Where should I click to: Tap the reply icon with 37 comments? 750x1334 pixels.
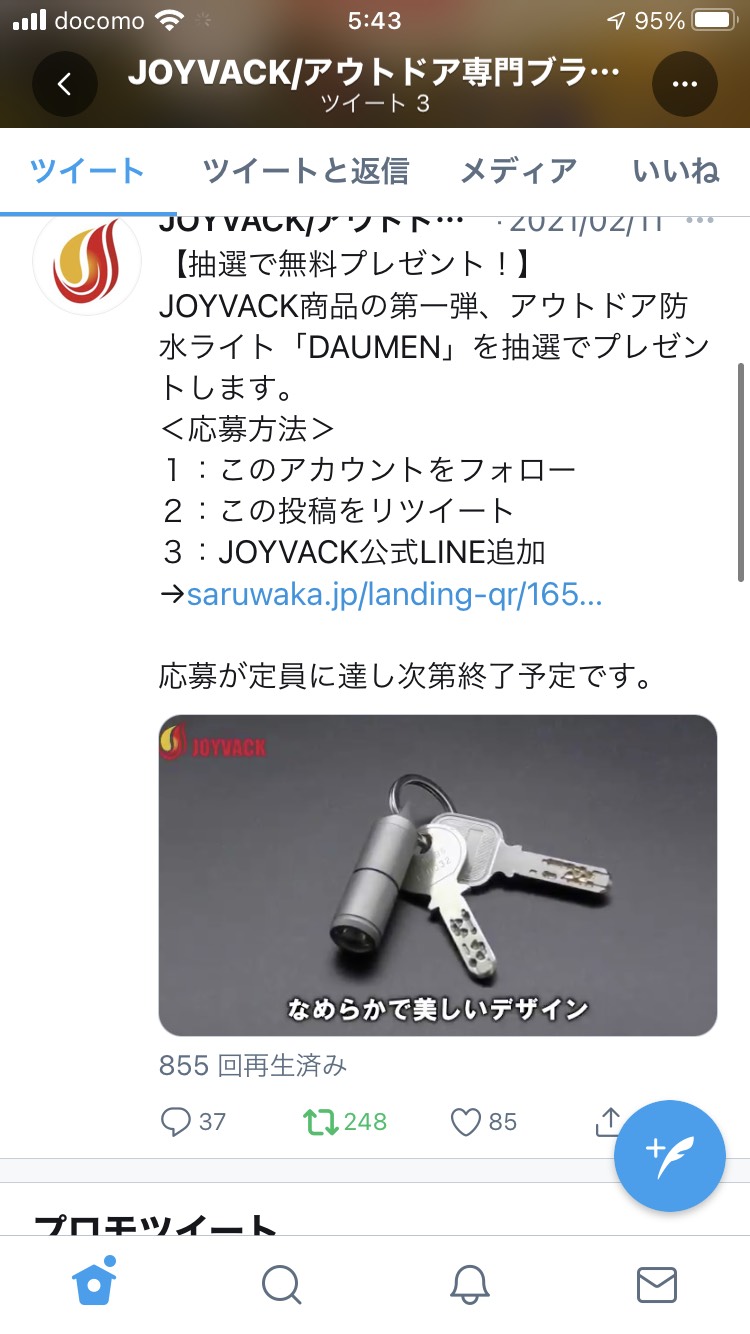[176, 1121]
